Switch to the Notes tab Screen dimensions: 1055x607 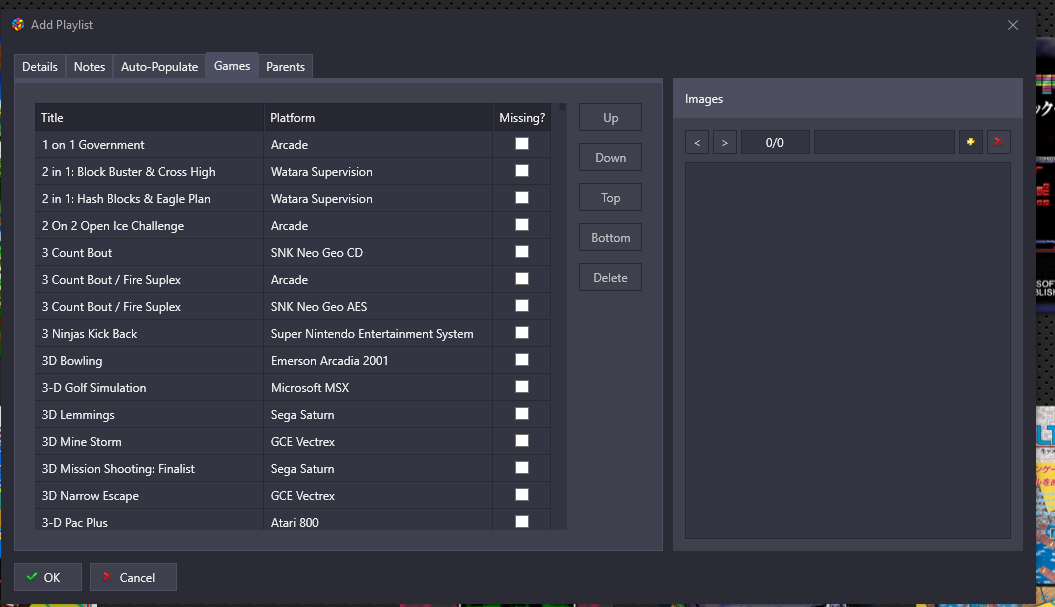89,67
